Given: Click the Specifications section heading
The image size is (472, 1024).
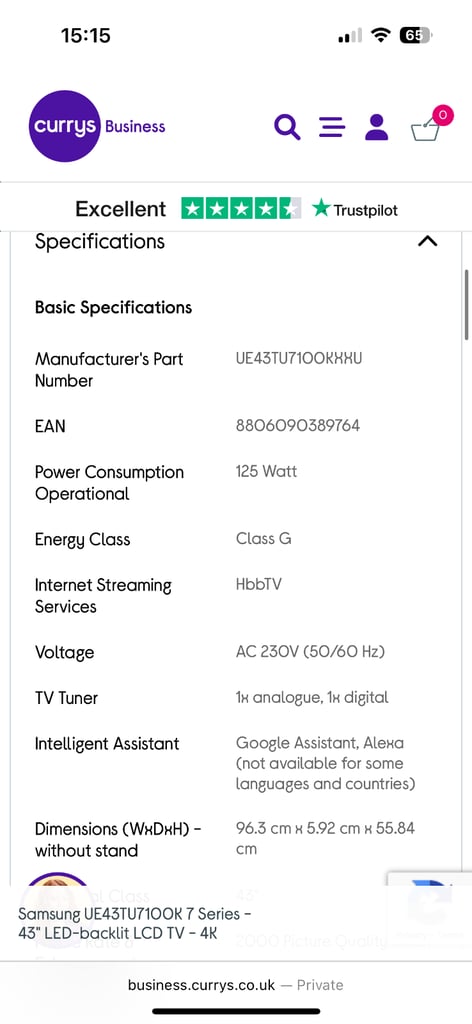Looking at the screenshot, I should click(x=100, y=242).
